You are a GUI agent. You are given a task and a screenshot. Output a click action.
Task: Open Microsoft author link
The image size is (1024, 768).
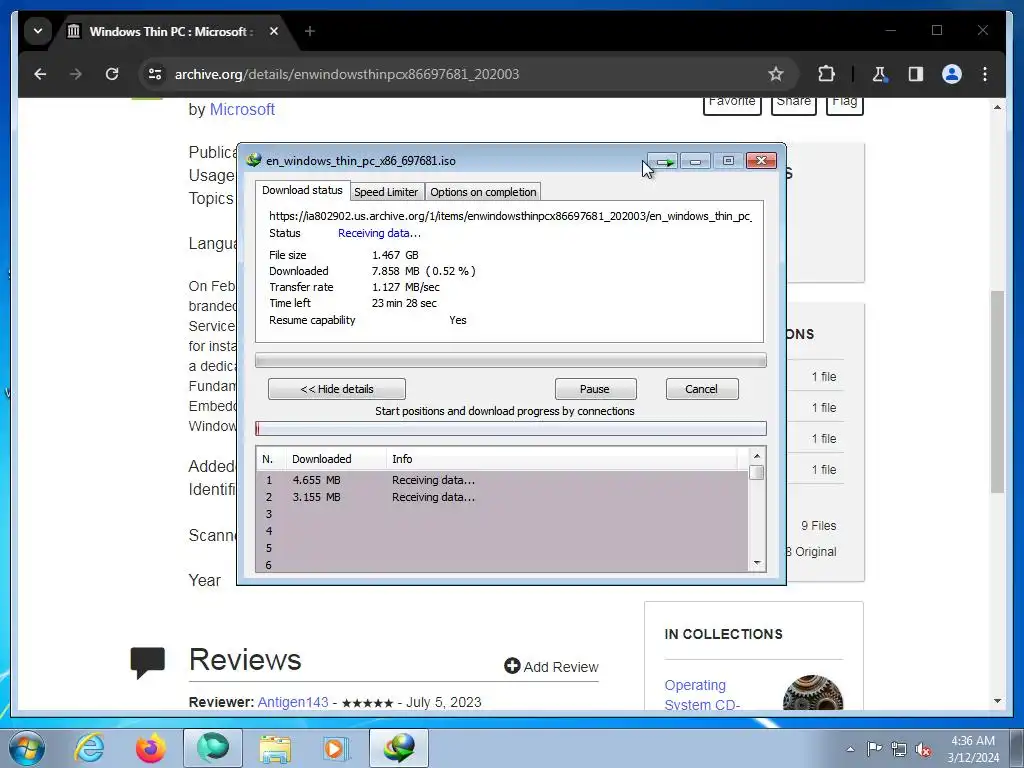pos(242,109)
